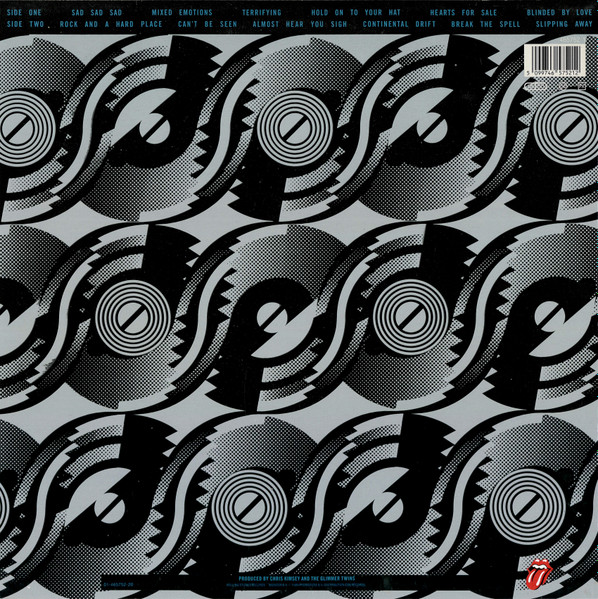The image size is (598, 599).
Task: Click Hold On To Your Hat title
Action: pos(356,13)
